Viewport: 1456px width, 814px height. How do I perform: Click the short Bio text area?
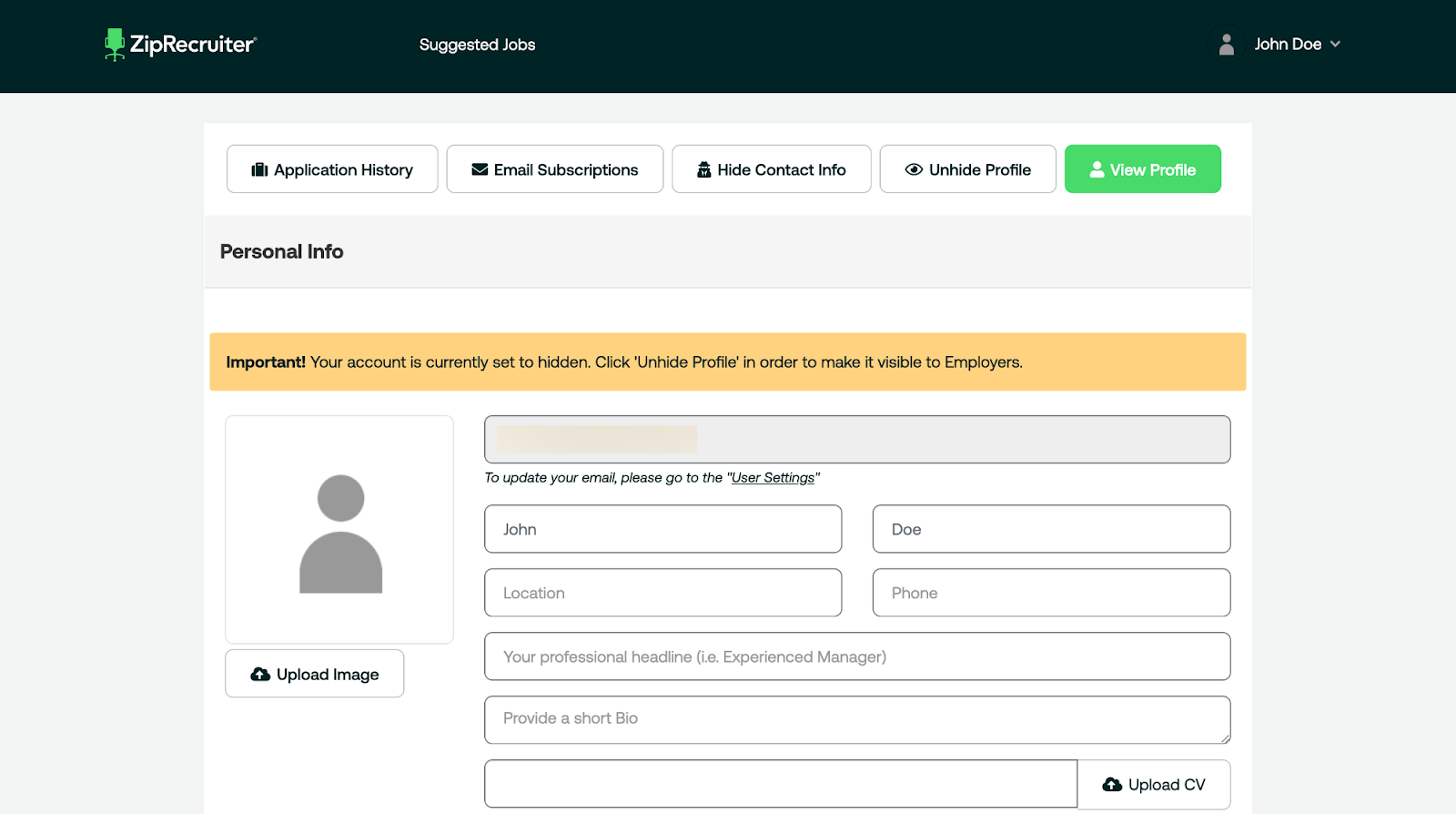(x=856, y=719)
